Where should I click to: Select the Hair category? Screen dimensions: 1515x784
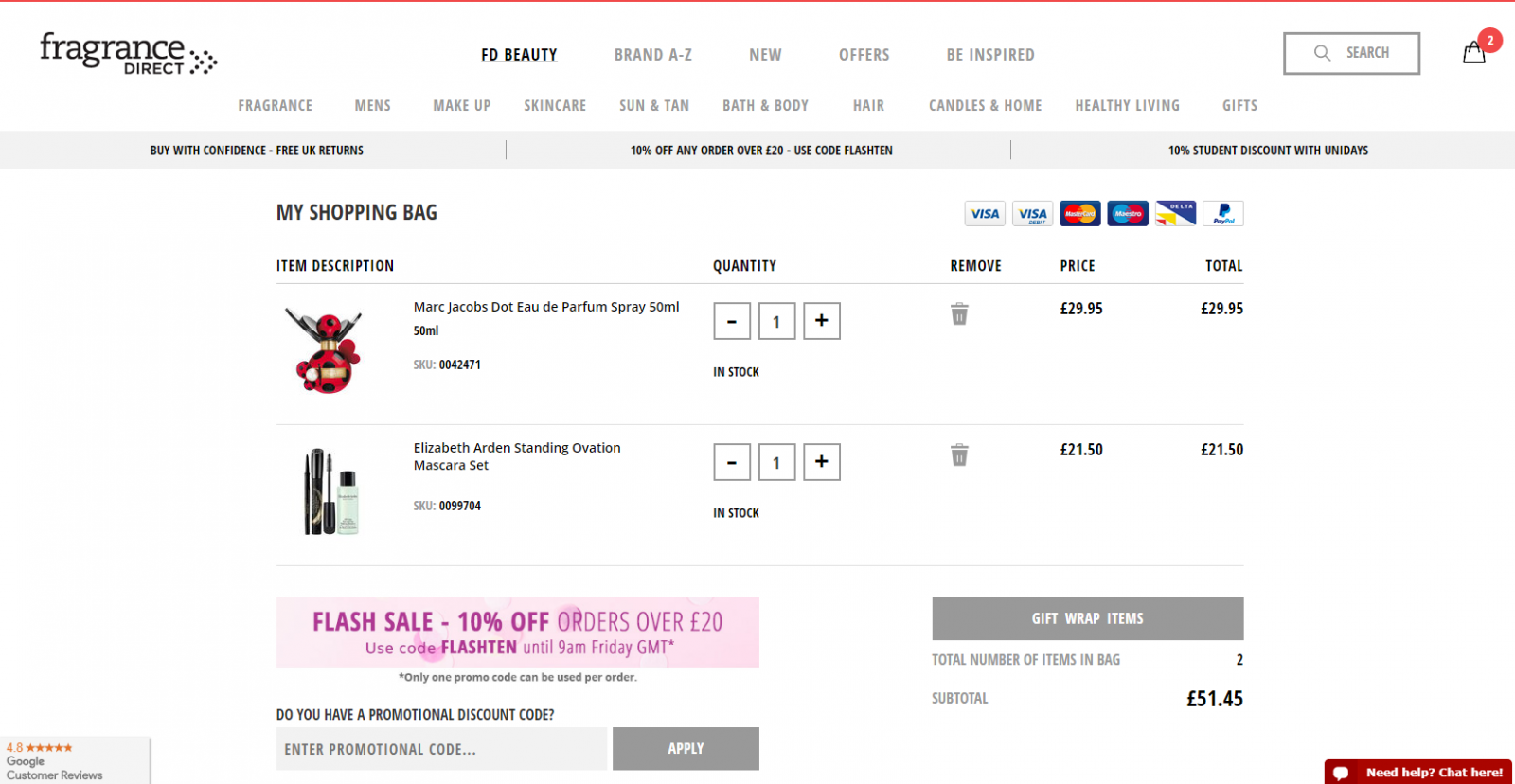click(x=868, y=105)
